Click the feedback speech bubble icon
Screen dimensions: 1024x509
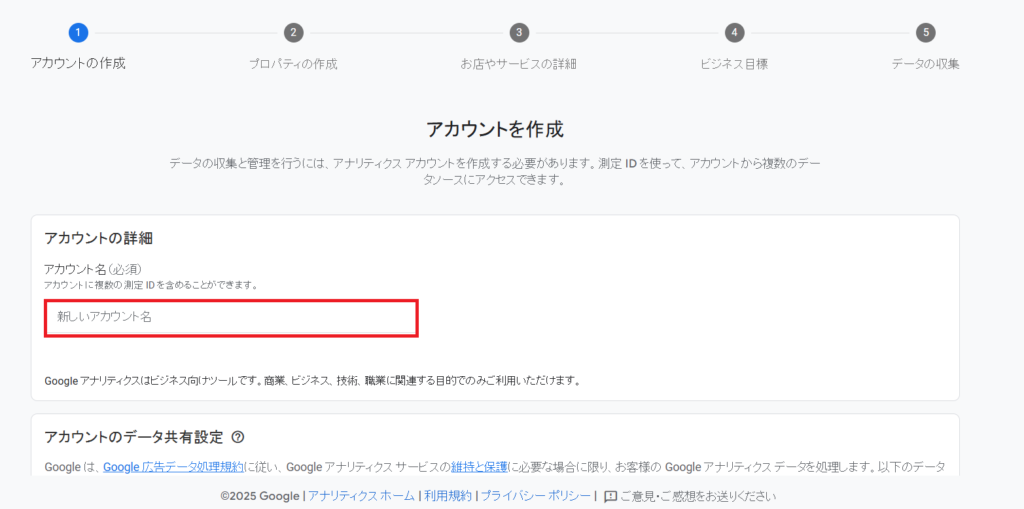[x=610, y=496]
